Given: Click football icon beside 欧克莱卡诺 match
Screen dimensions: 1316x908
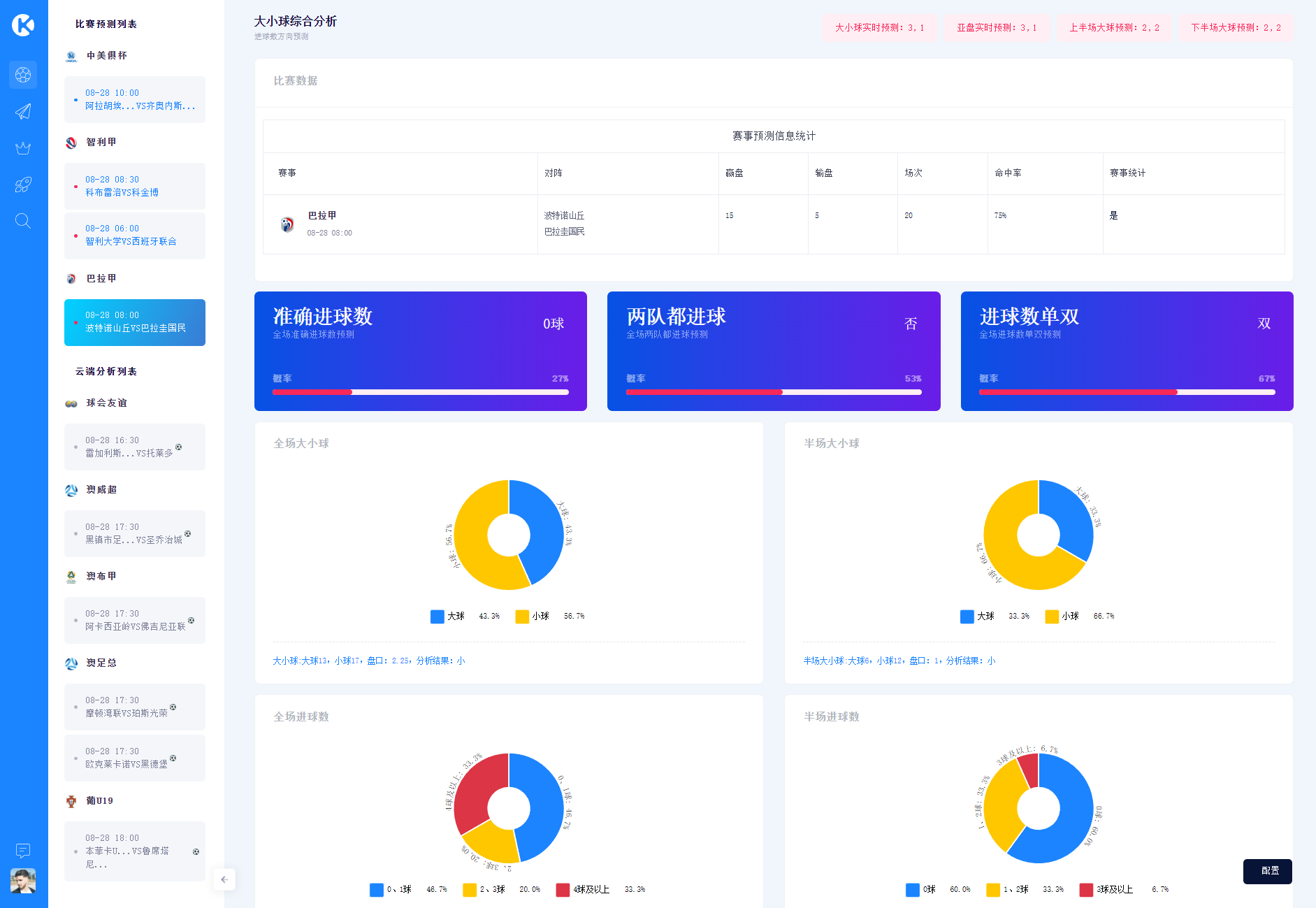Looking at the screenshot, I should click(173, 758).
